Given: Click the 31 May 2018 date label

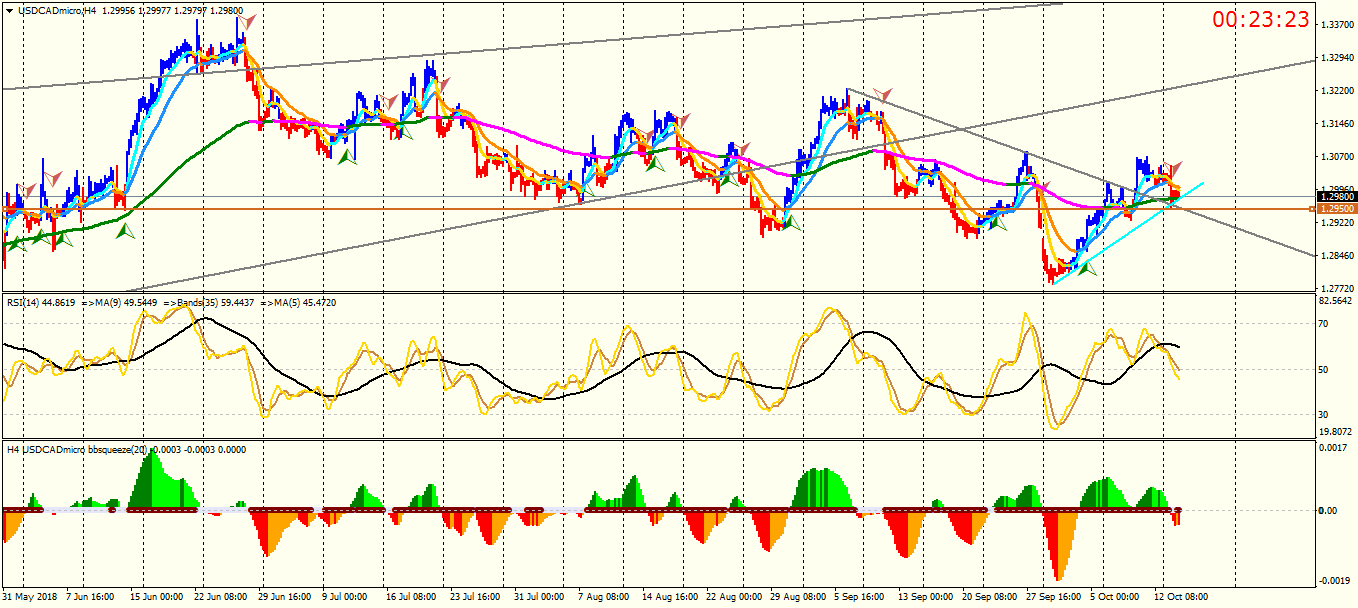Looking at the screenshot, I should coord(31,598).
